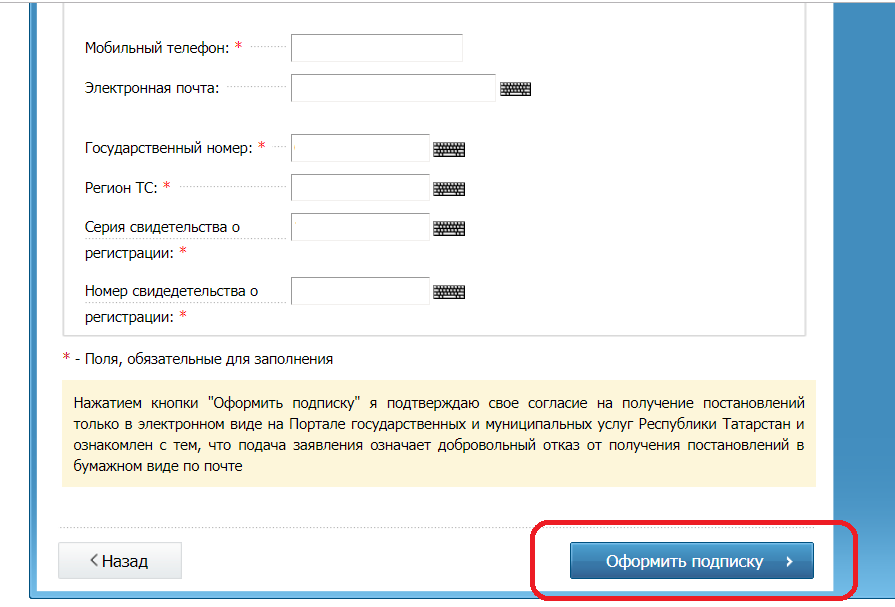Go back using the Назад button

[x=120, y=561]
